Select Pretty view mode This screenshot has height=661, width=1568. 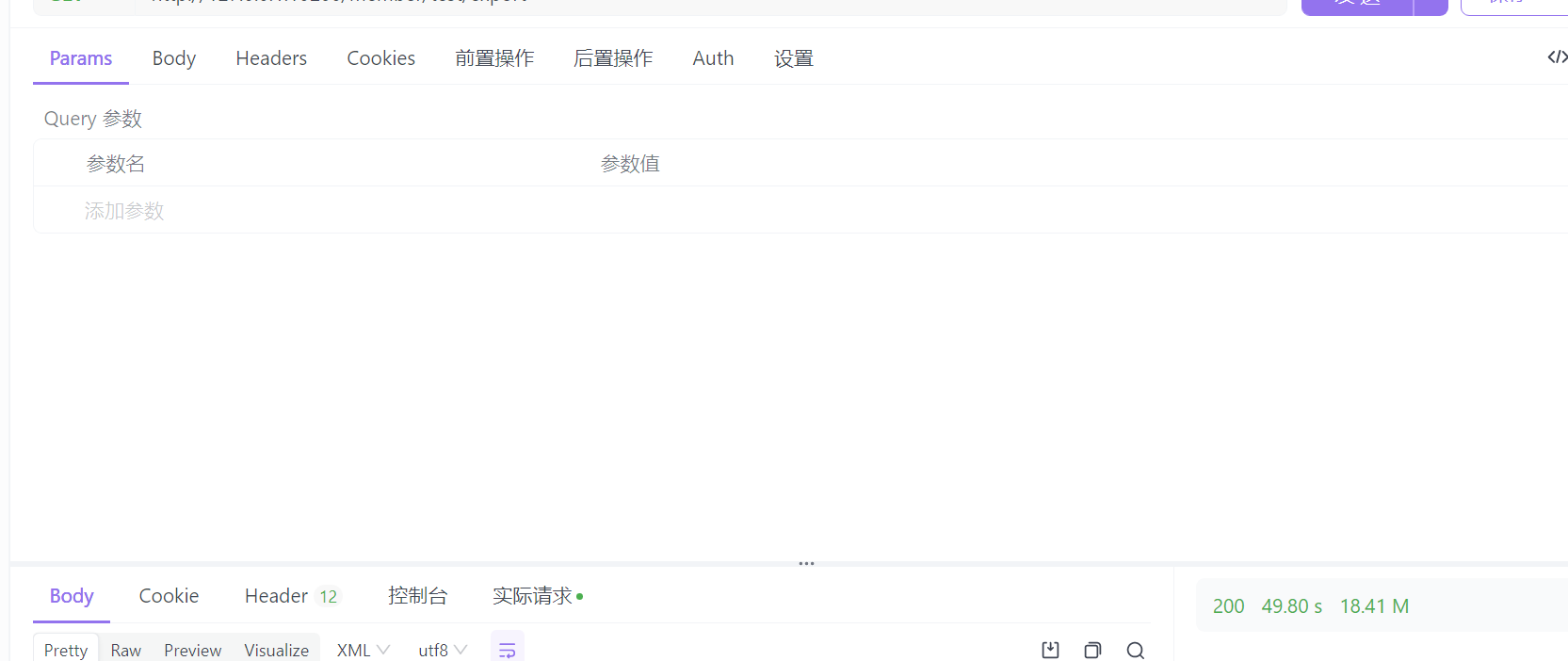[x=66, y=650]
